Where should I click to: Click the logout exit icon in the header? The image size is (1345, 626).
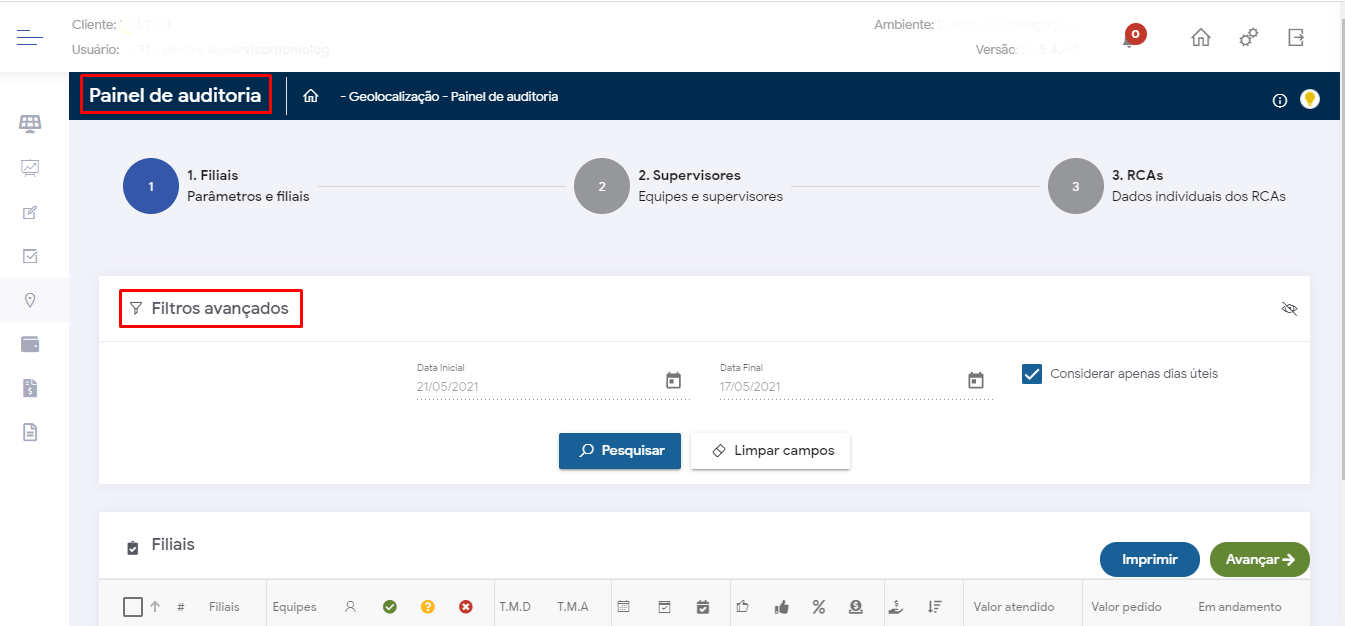(x=1296, y=37)
